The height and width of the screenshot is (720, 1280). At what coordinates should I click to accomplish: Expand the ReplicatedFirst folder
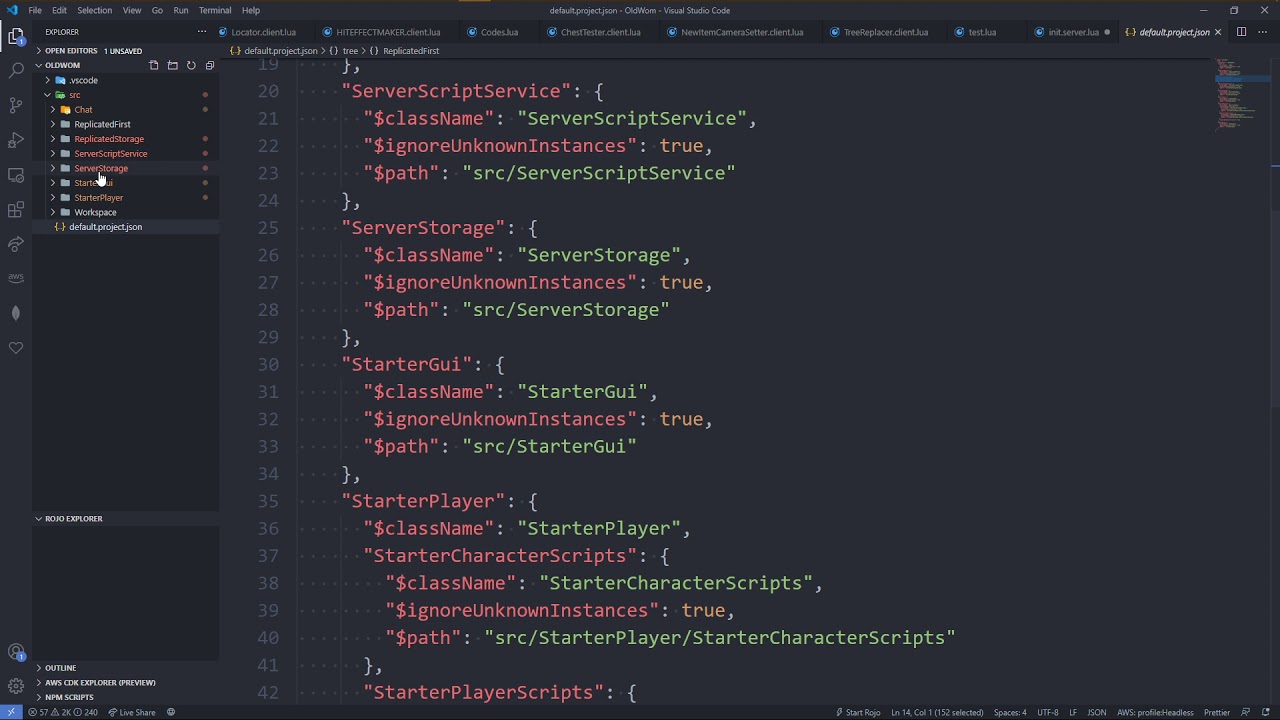102,124
